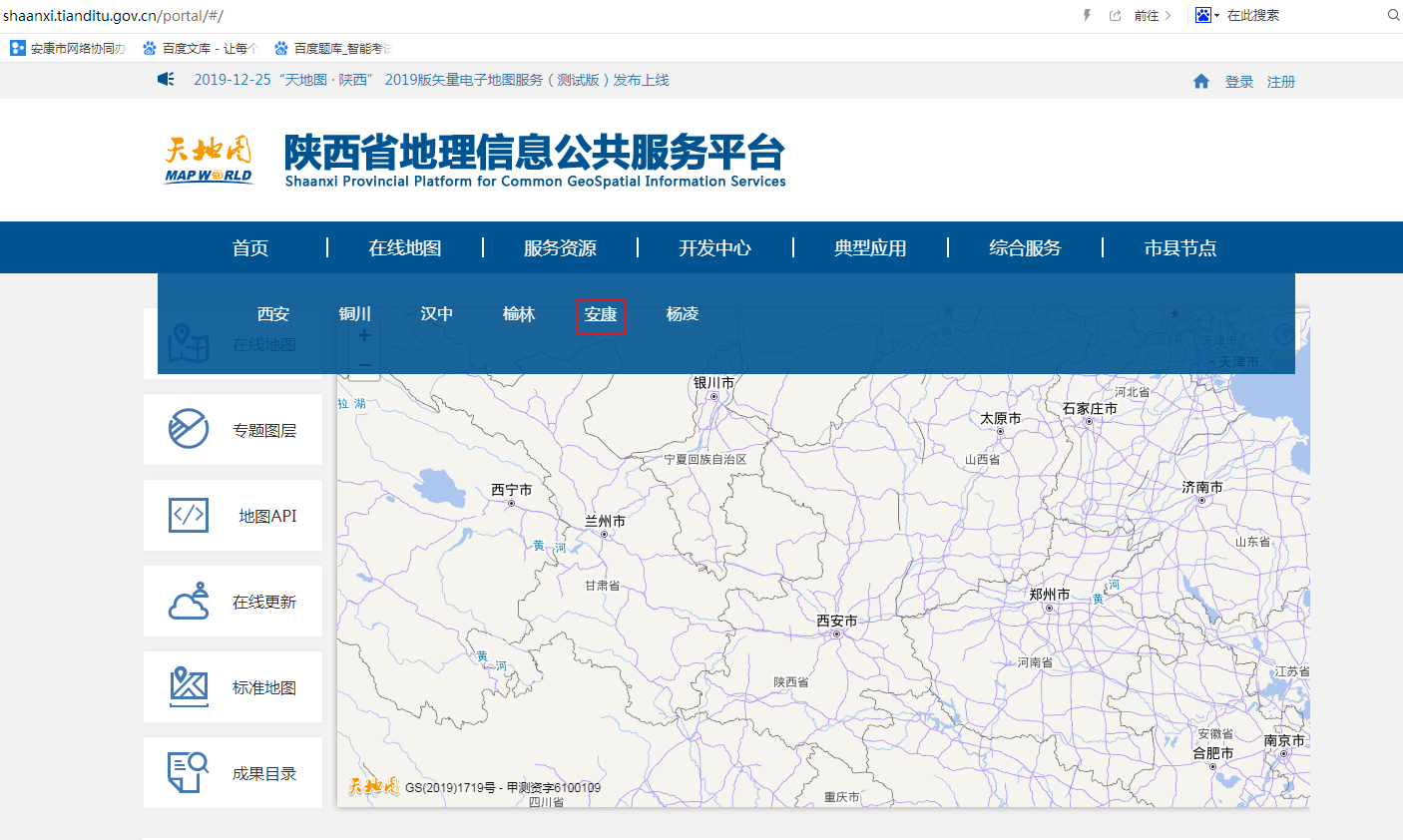Image resolution: width=1403 pixels, height=840 pixels.
Task: Zoom out the map with minus button
Action: point(364,366)
